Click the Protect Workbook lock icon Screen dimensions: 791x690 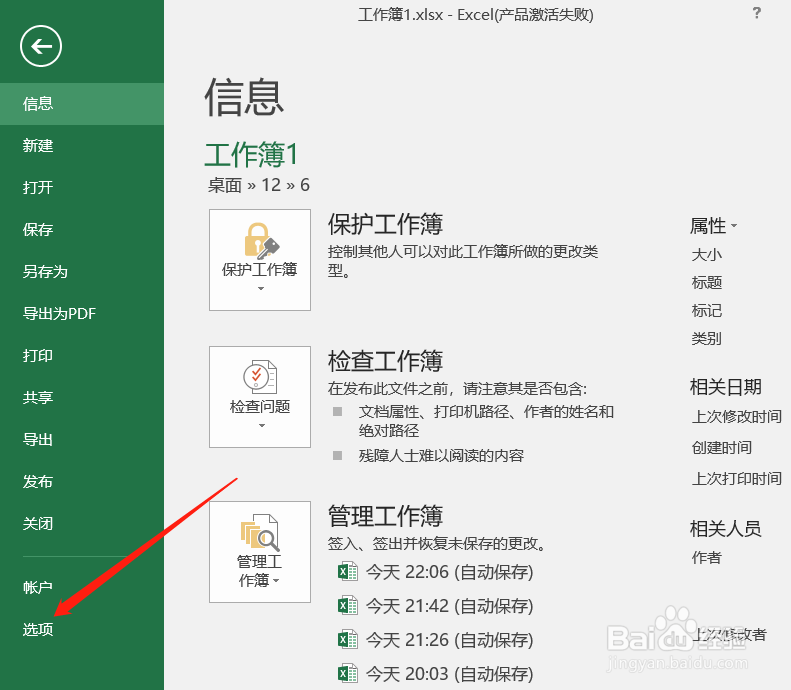[261, 241]
